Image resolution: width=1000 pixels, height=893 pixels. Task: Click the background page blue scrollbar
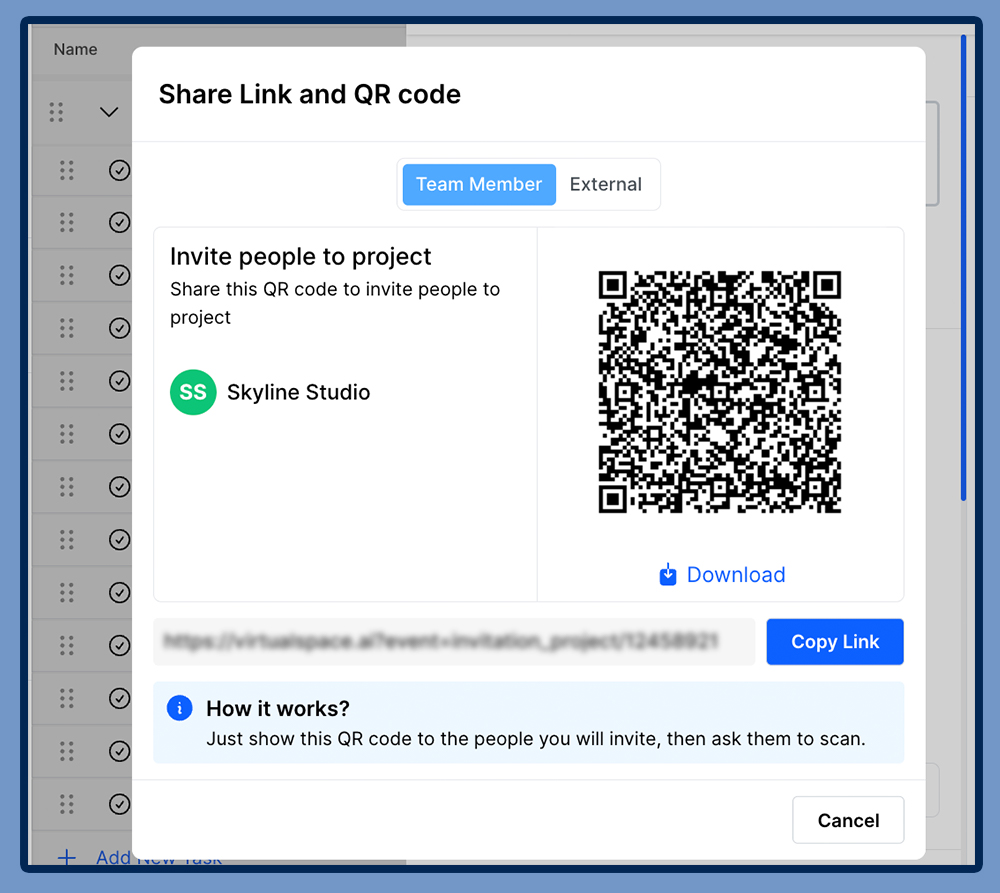coord(963,268)
